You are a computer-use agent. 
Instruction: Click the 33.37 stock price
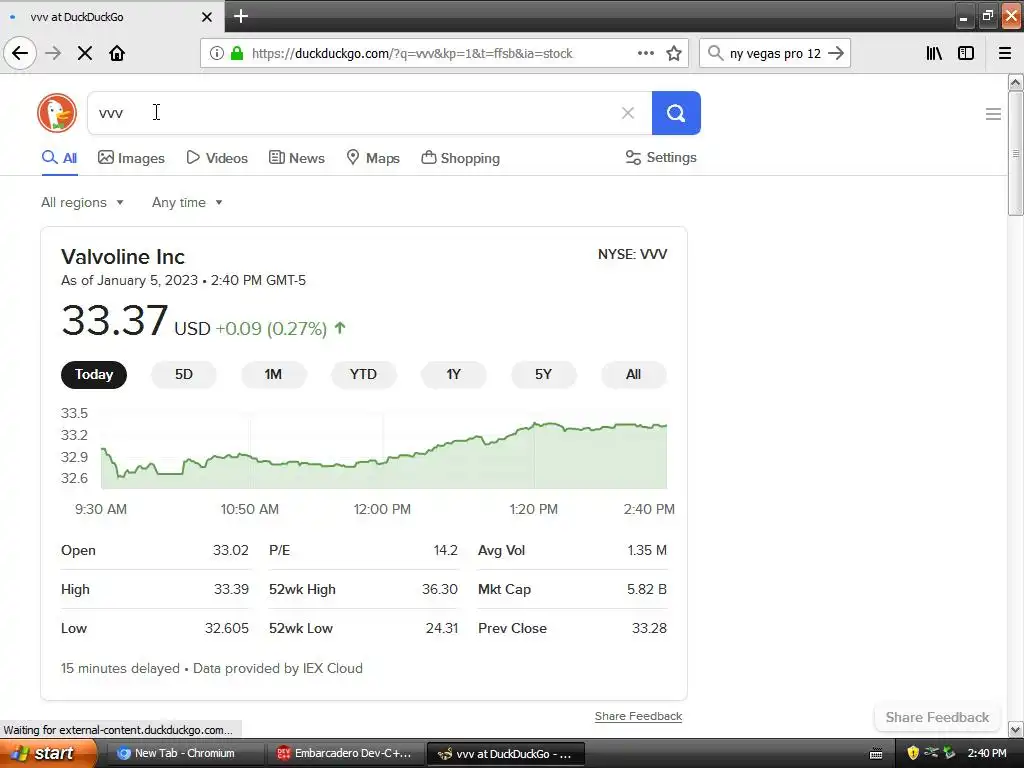[x=114, y=320]
